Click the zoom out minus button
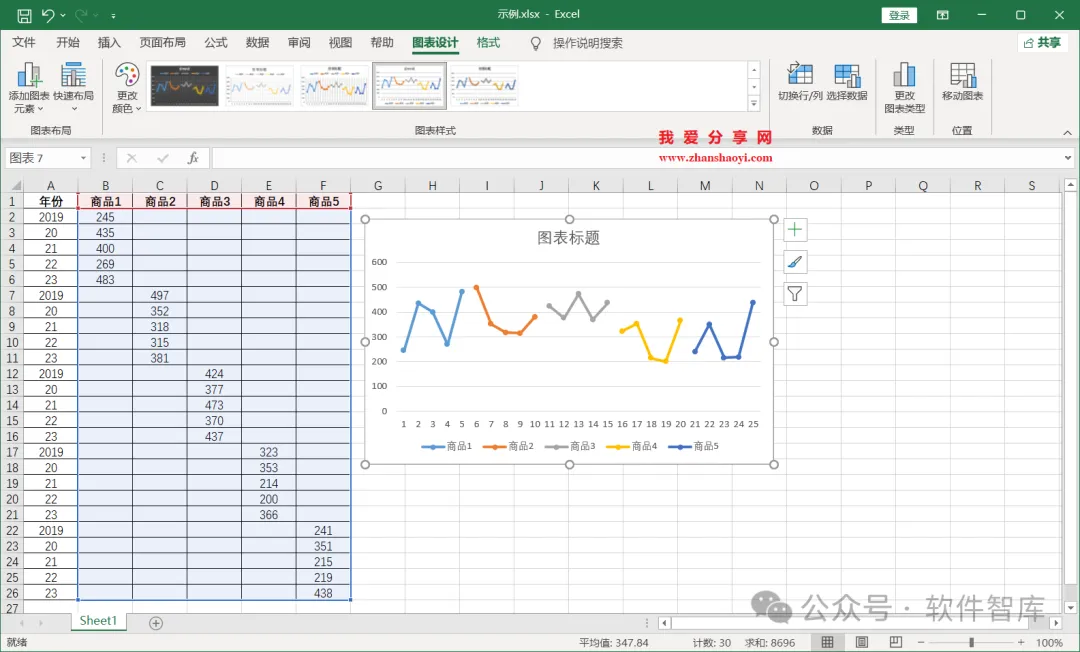1080x652 pixels. click(922, 642)
